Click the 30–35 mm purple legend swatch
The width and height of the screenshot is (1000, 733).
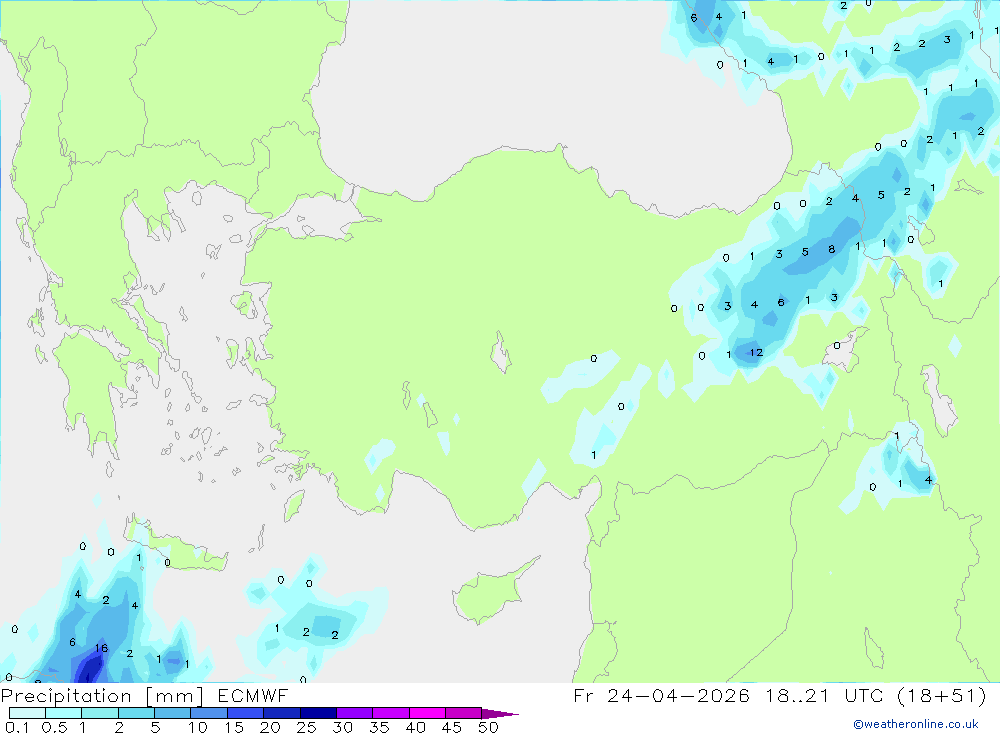coord(355,713)
